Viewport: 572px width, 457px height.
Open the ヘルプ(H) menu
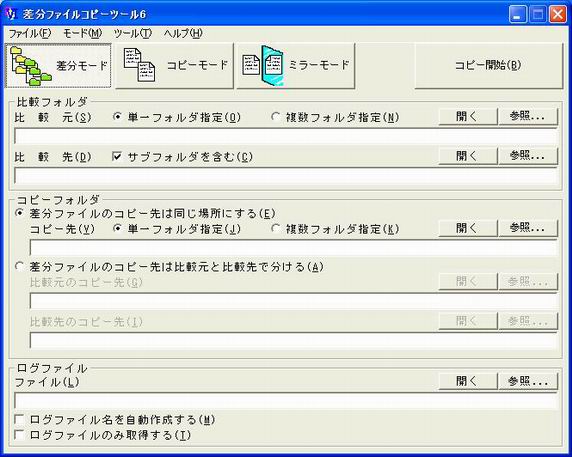(183, 34)
